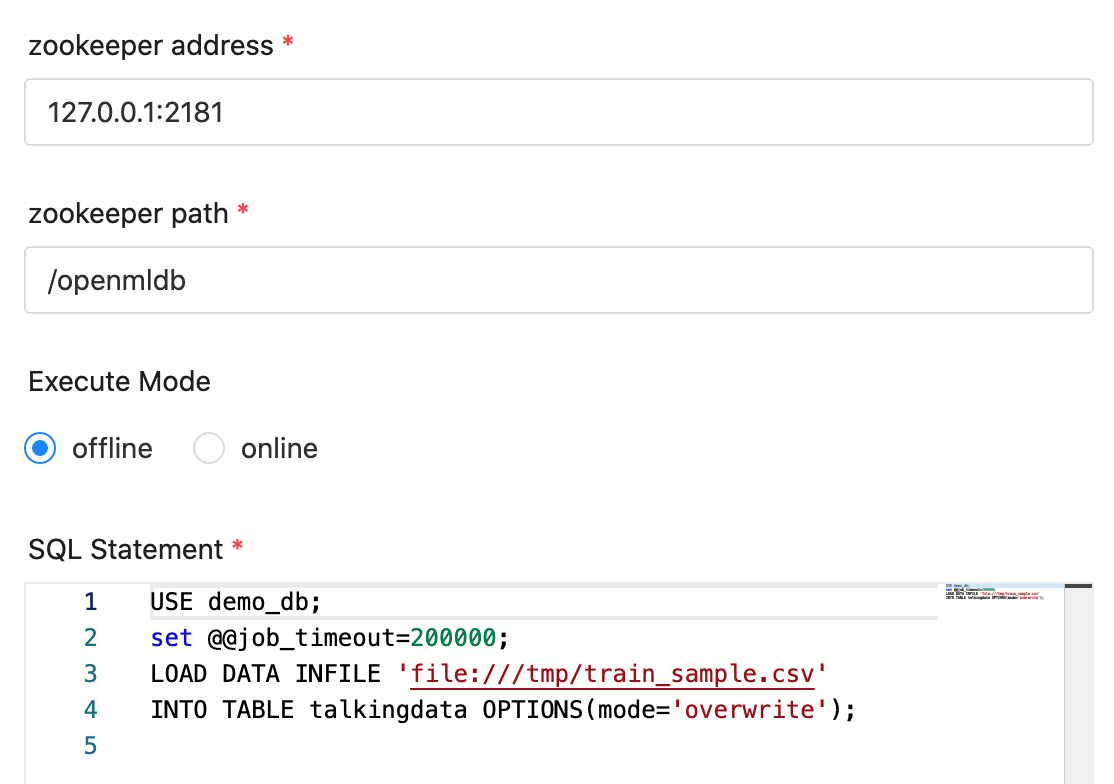Select the offline execute mode radio button
The width and height of the screenshot is (1114, 784).
tap(40, 448)
